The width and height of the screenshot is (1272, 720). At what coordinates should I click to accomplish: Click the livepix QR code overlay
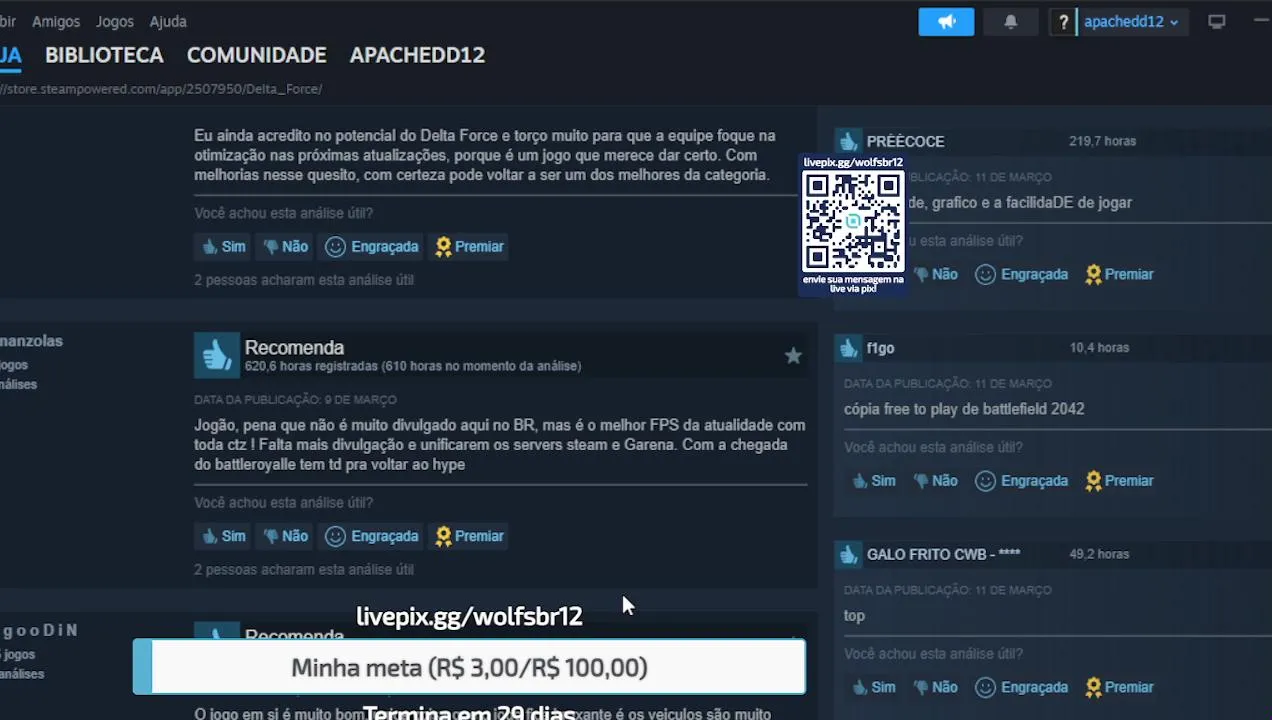pyautogui.click(x=853, y=224)
